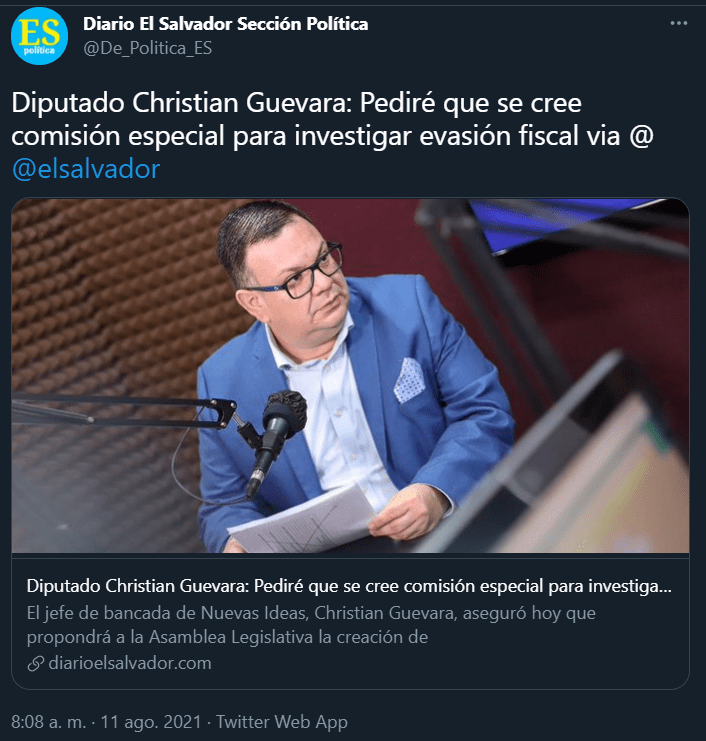Open the Twitter Web App source label
The width and height of the screenshot is (706, 741).
[282, 722]
